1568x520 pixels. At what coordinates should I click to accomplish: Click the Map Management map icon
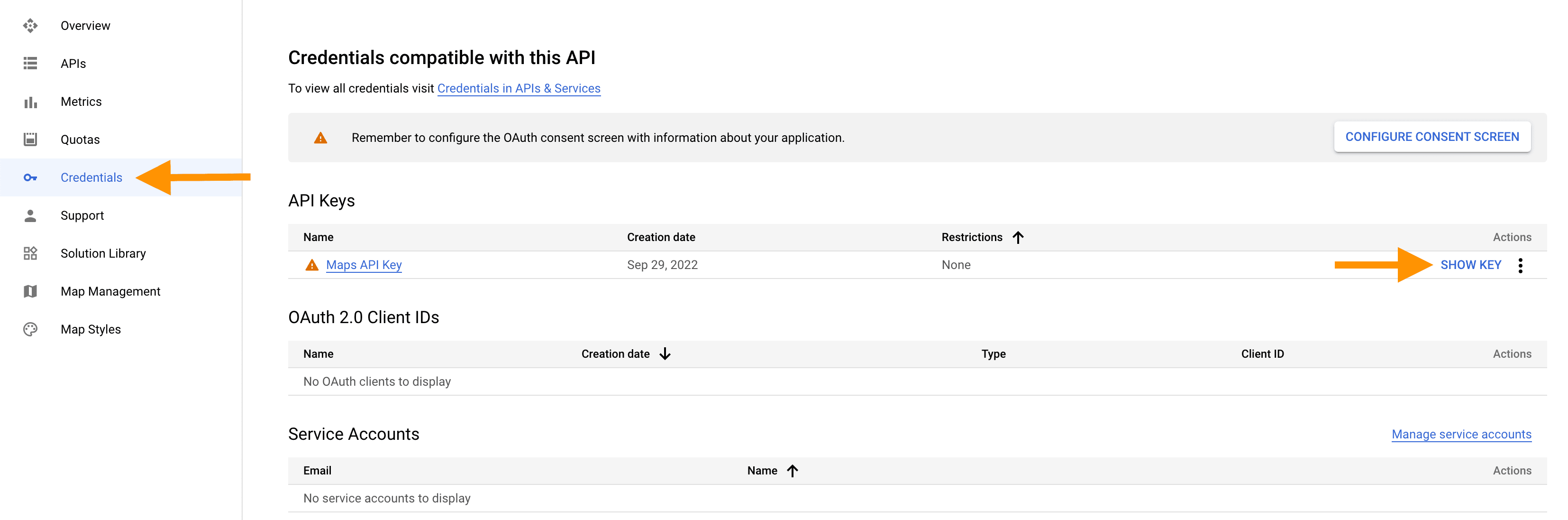click(x=30, y=291)
